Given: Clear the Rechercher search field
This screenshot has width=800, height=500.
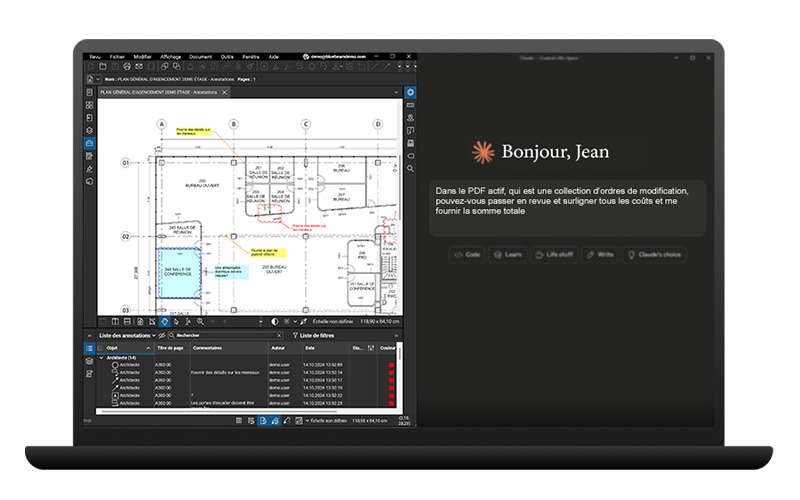Looking at the screenshot, I should [279, 335].
